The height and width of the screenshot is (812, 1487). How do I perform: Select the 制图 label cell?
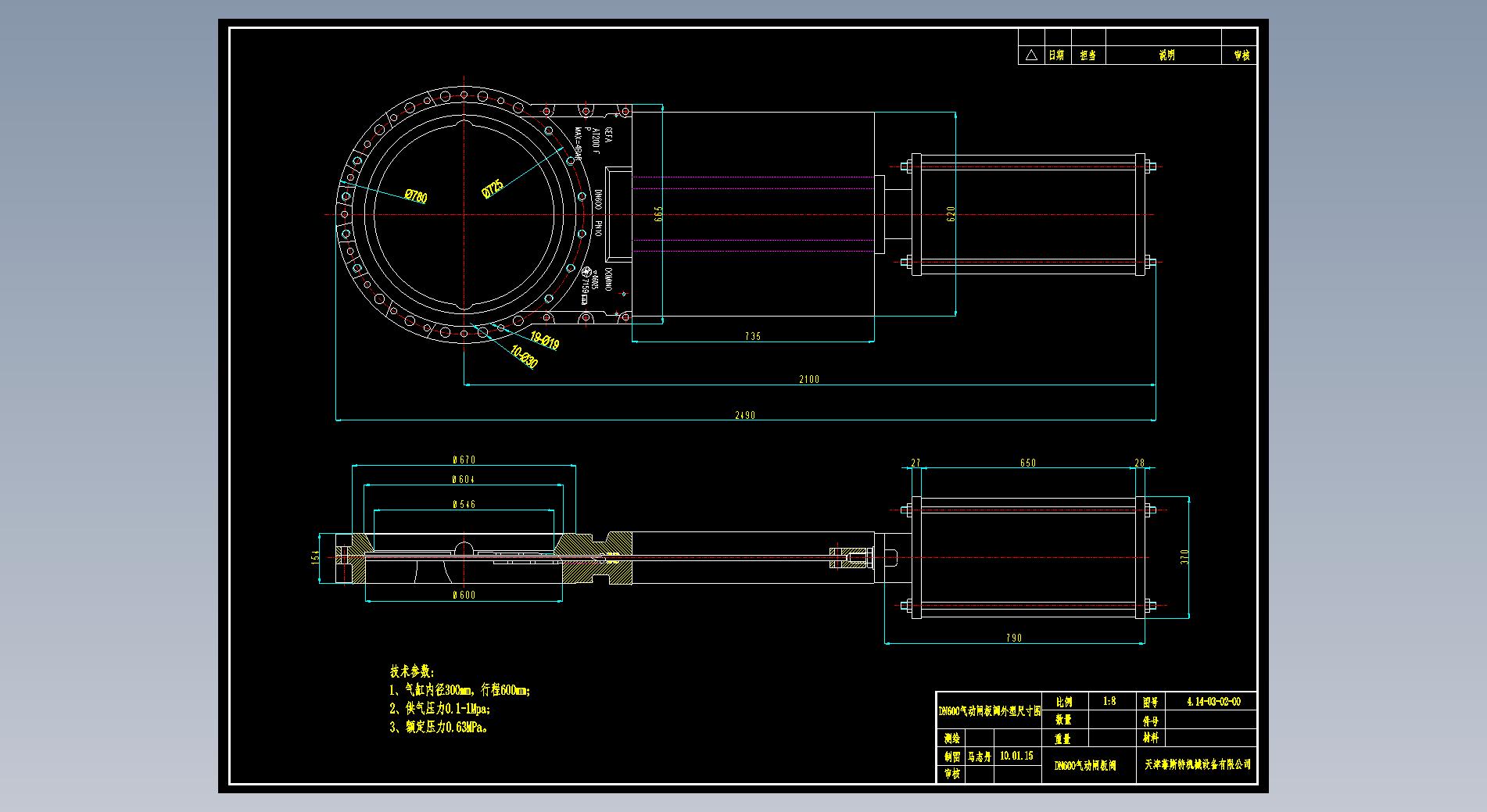951,757
